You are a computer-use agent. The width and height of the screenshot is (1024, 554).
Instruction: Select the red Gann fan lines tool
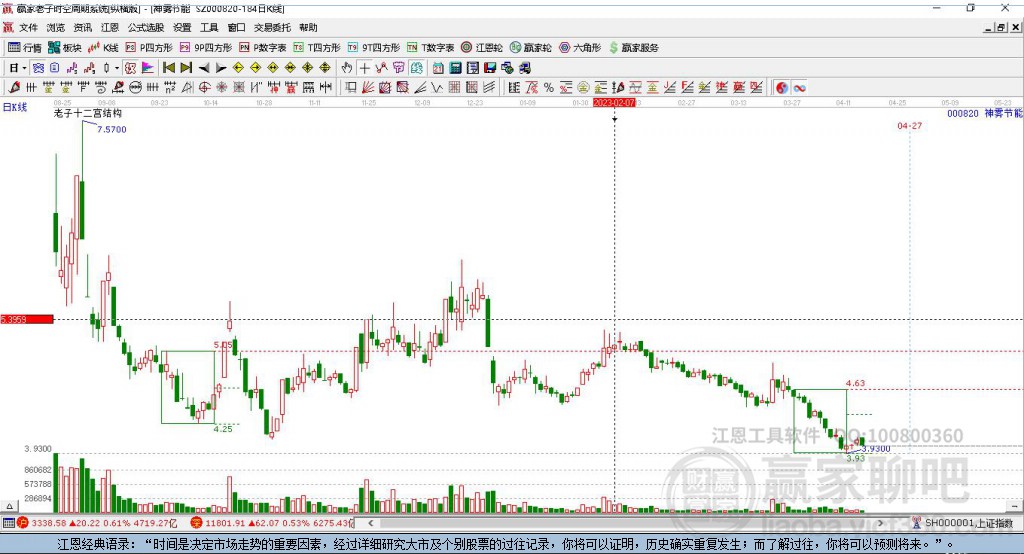click(x=368, y=88)
